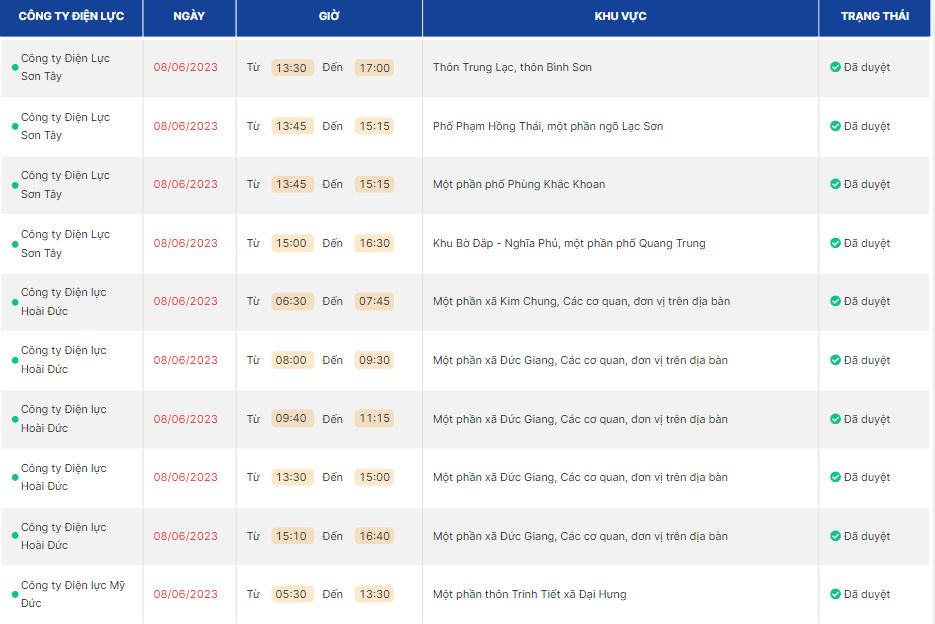935x624 pixels.
Task: Click the NGÀY column header
Action: 189,17
